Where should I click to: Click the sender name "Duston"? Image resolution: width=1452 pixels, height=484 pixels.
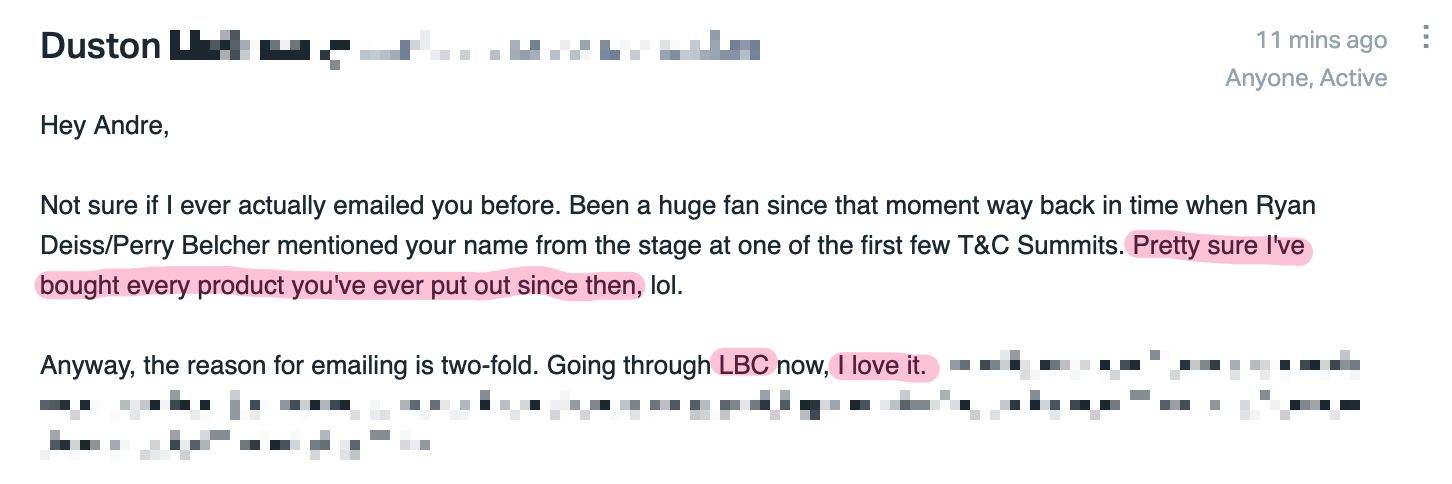[x=101, y=46]
